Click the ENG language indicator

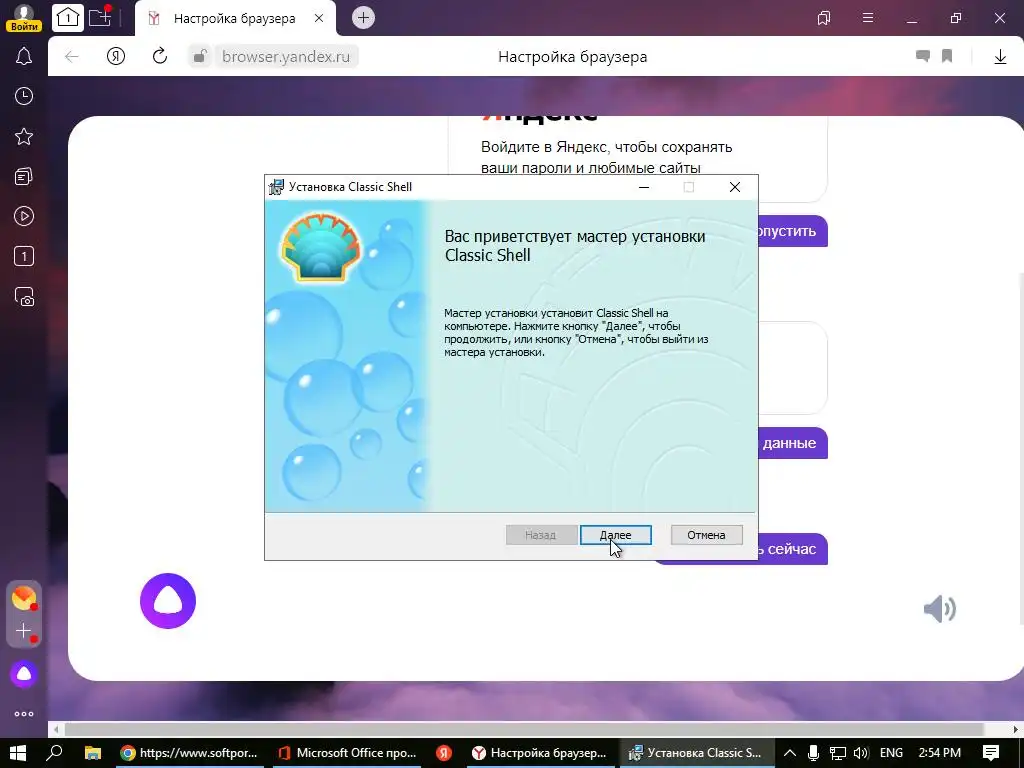pos(891,753)
